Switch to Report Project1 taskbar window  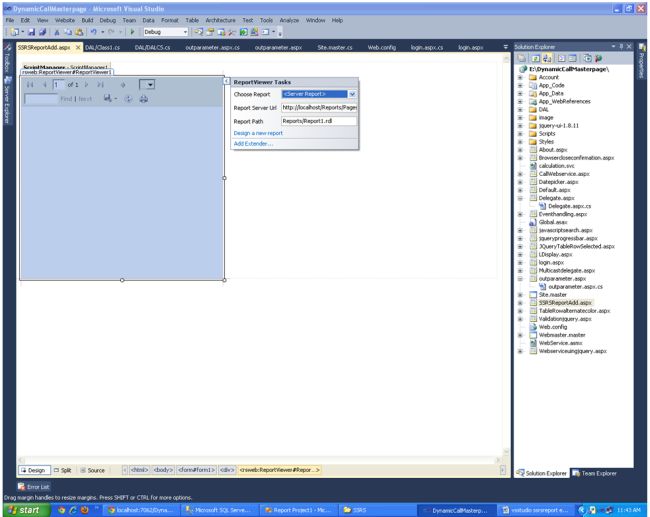(298, 510)
